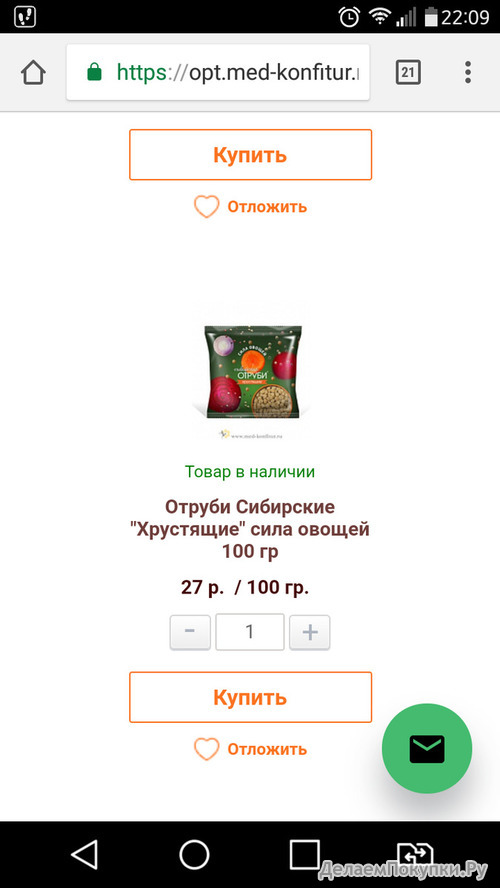Click the lower Купить button under bran product
500x888 pixels.
point(250,697)
